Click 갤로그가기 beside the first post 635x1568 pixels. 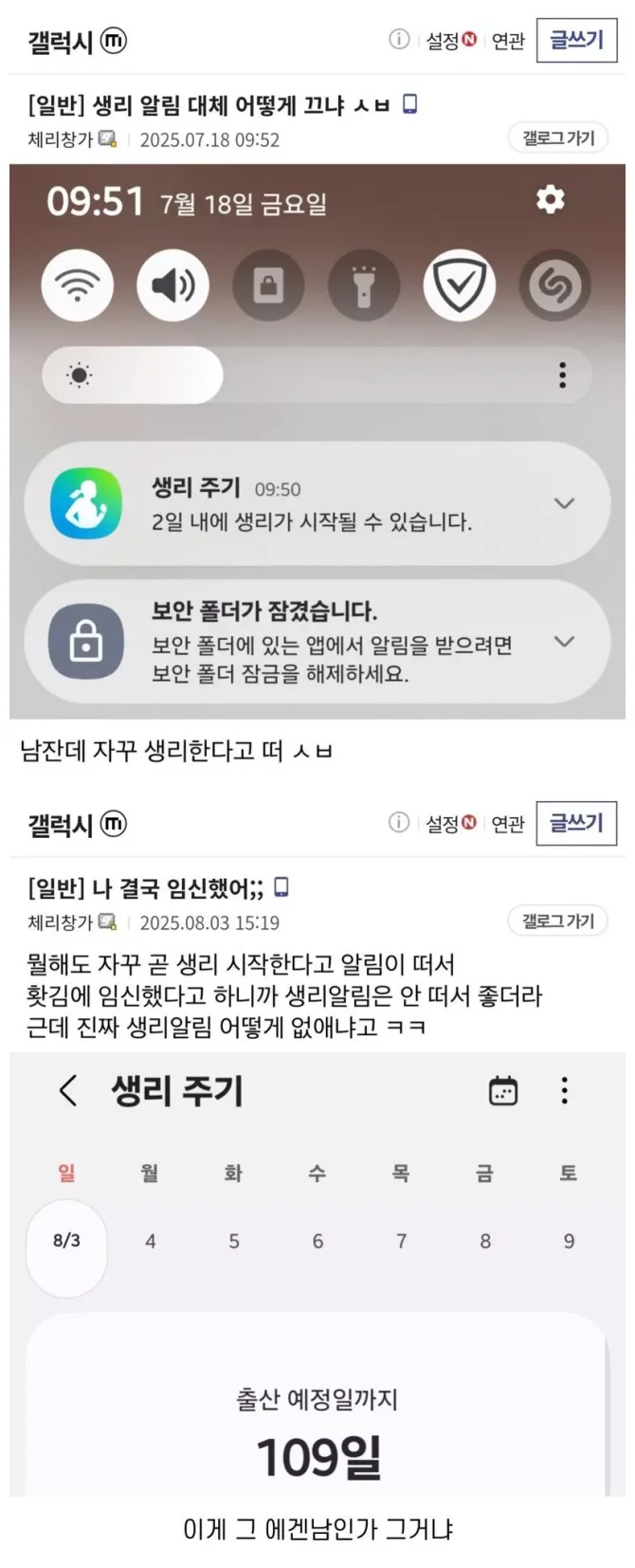point(558,138)
